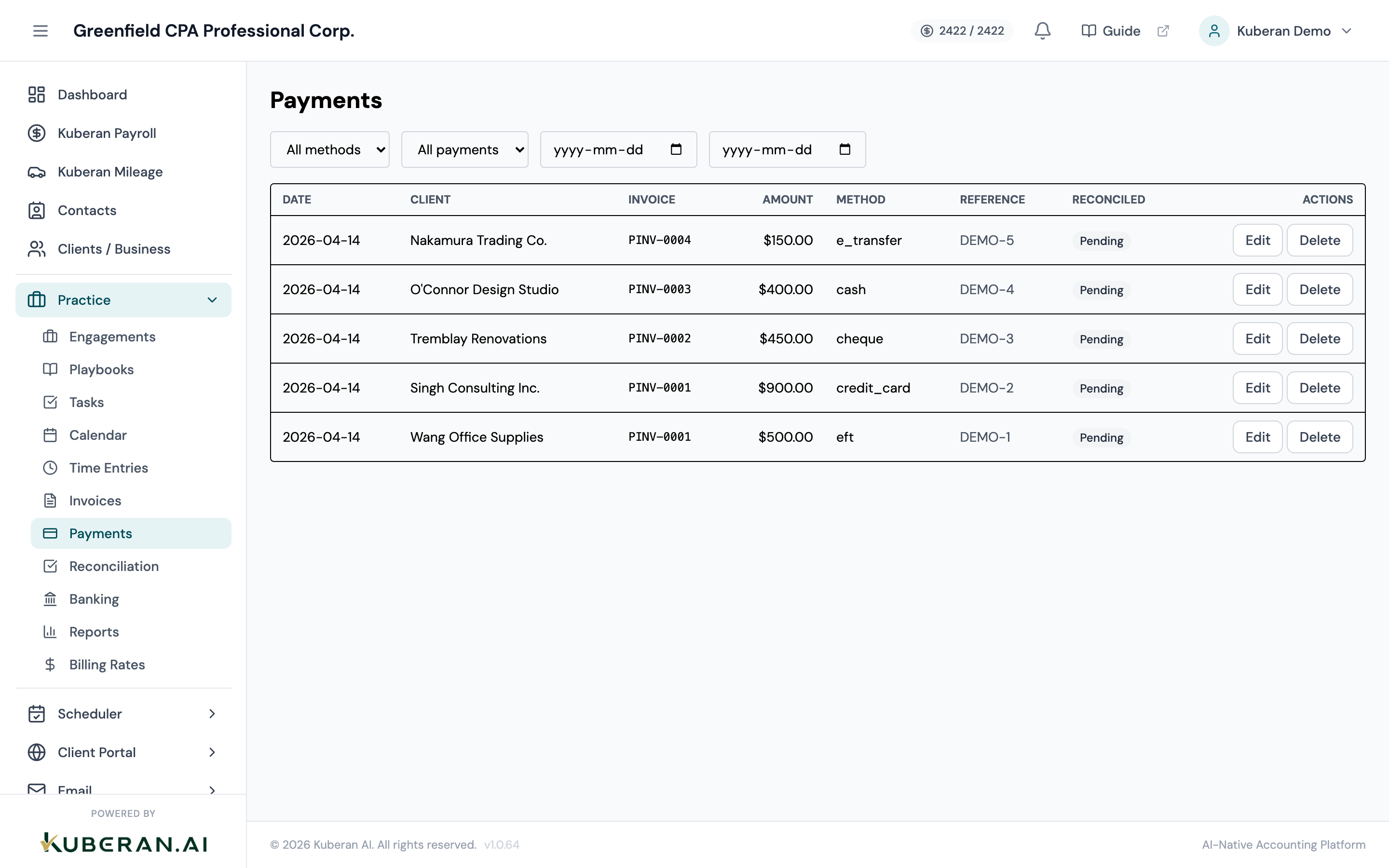Select Billing Rates in sidebar
Screen dimensions: 1389x868
click(131, 664)
